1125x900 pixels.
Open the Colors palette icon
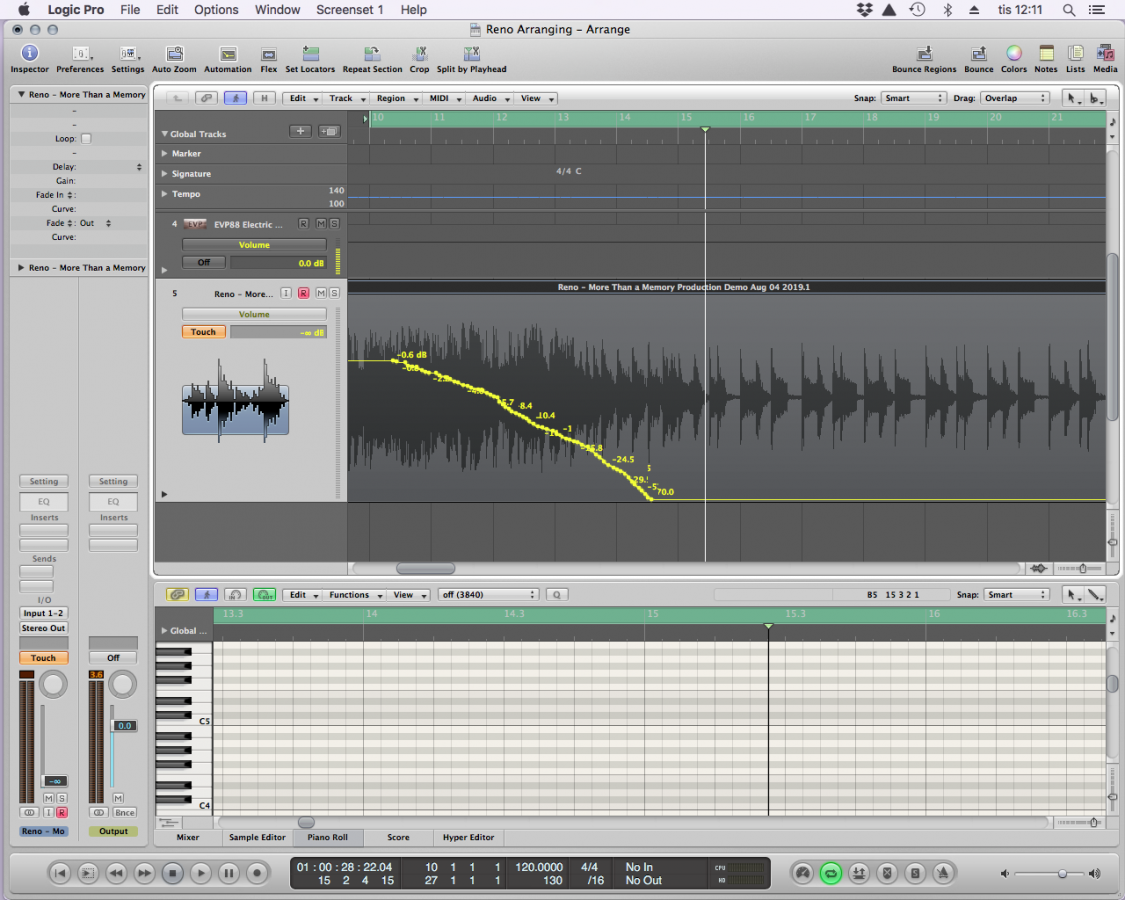(1013, 54)
